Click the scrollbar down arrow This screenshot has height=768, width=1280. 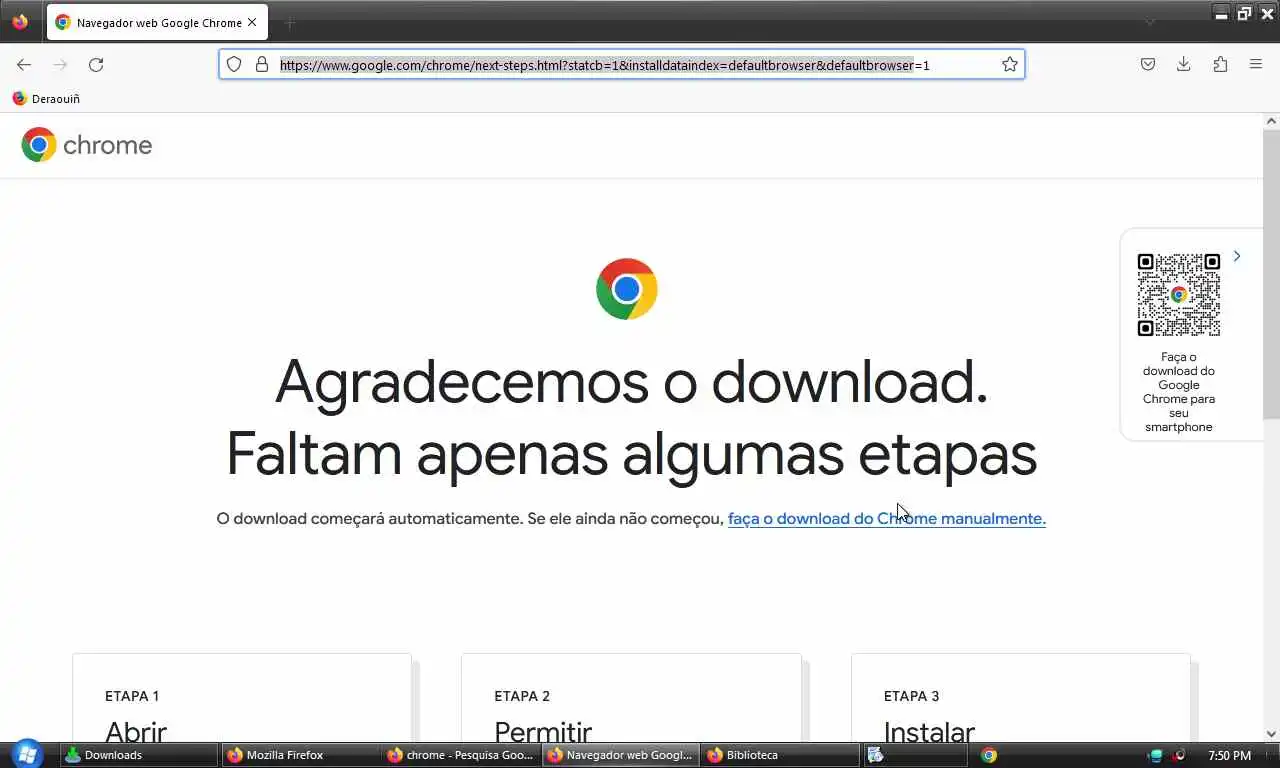tap(1271, 734)
